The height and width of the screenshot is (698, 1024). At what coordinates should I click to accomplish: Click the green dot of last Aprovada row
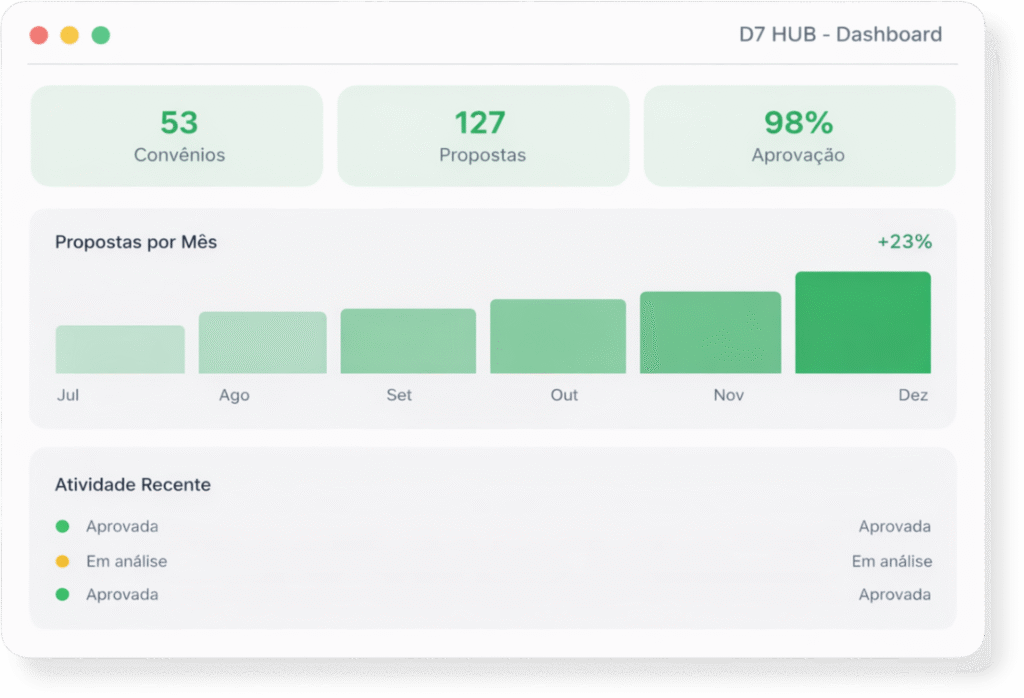point(62,595)
